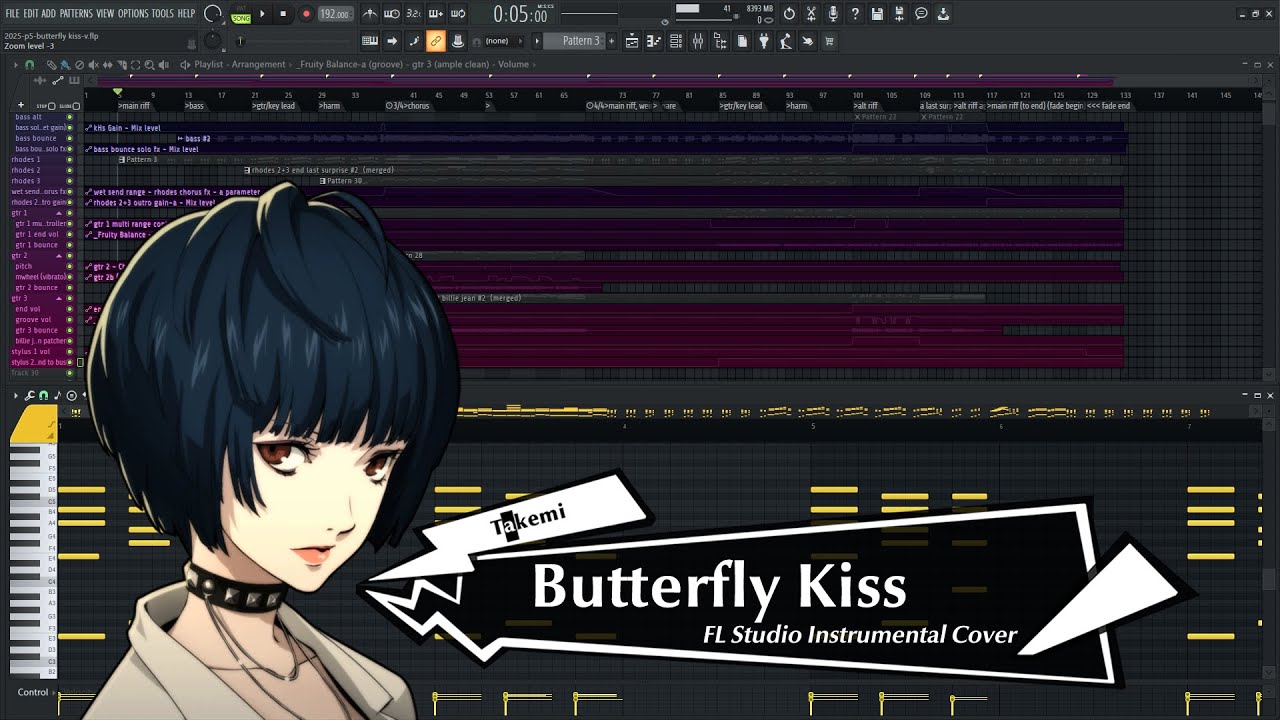Open the project picker pages icon

[x=742, y=41]
